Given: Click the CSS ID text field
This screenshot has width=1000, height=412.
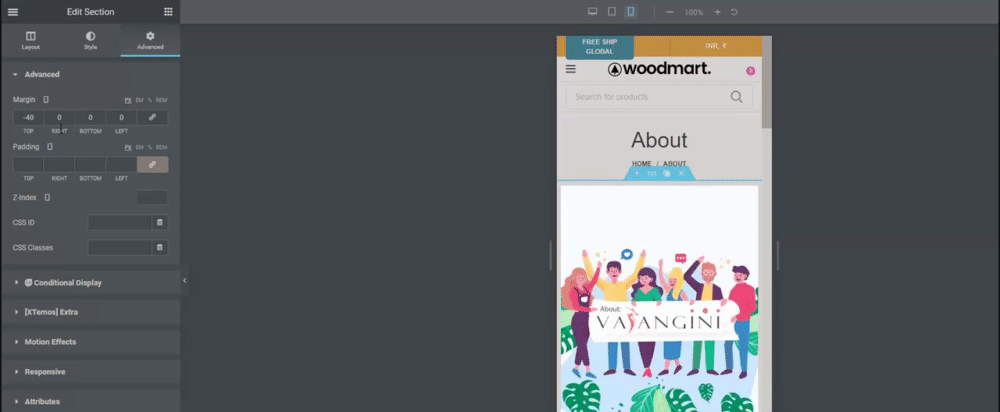Looking at the screenshot, I should 120,223.
